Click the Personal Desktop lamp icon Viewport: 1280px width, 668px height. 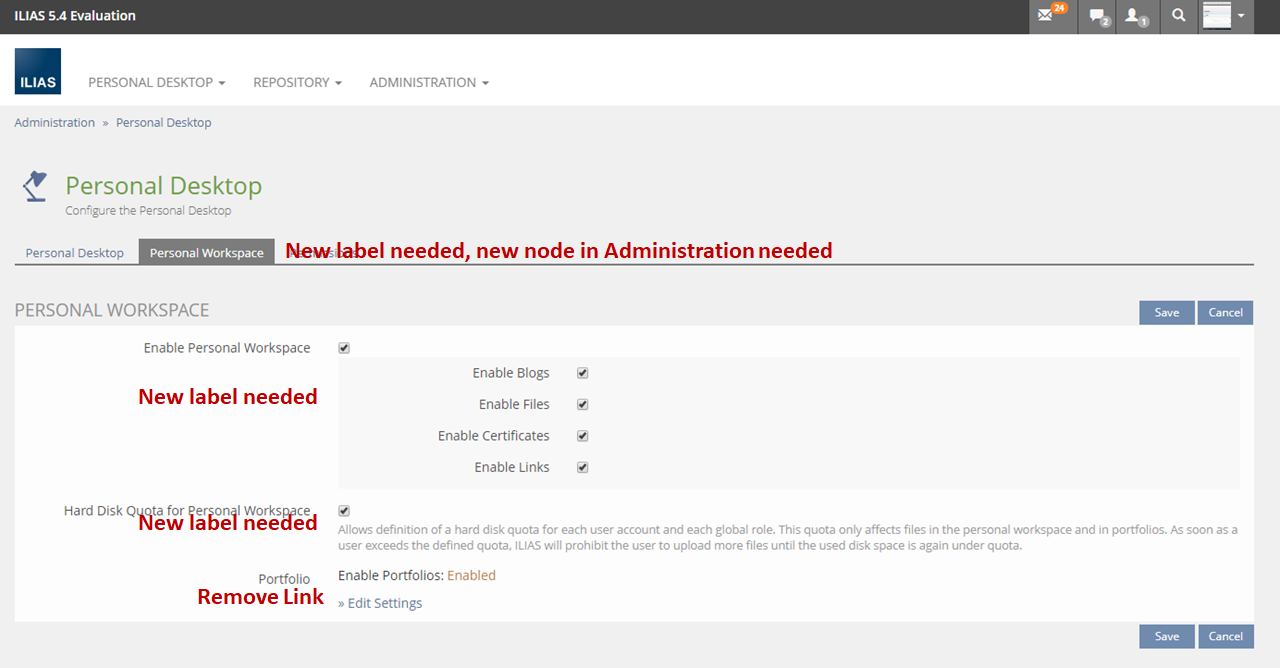(x=36, y=186)
